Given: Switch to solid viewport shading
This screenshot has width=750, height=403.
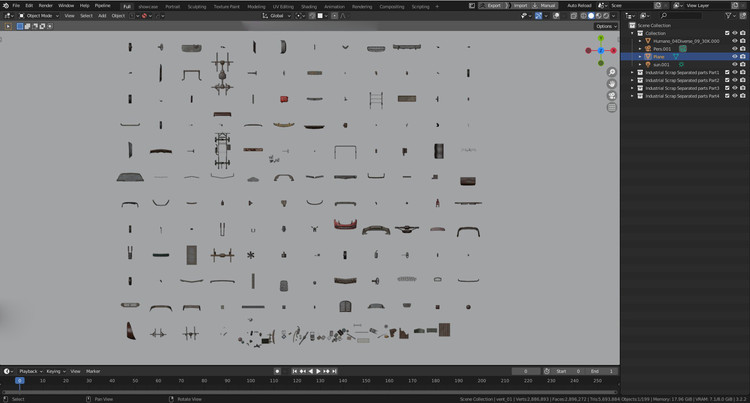Looking at the screenshot, I should pyautogui.click(x=591, y=16).
